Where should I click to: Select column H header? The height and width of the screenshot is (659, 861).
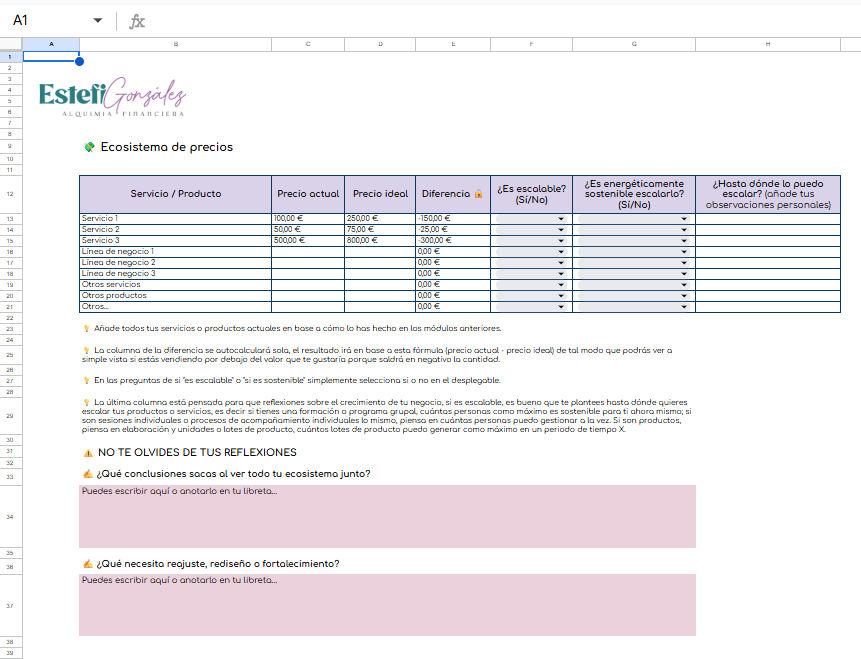click(x=768, y=44)
